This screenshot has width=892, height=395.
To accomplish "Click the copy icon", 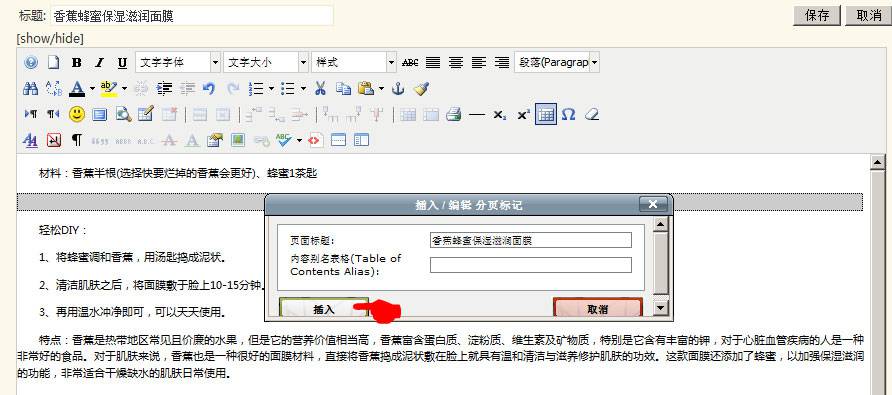I will coord(343,89).
